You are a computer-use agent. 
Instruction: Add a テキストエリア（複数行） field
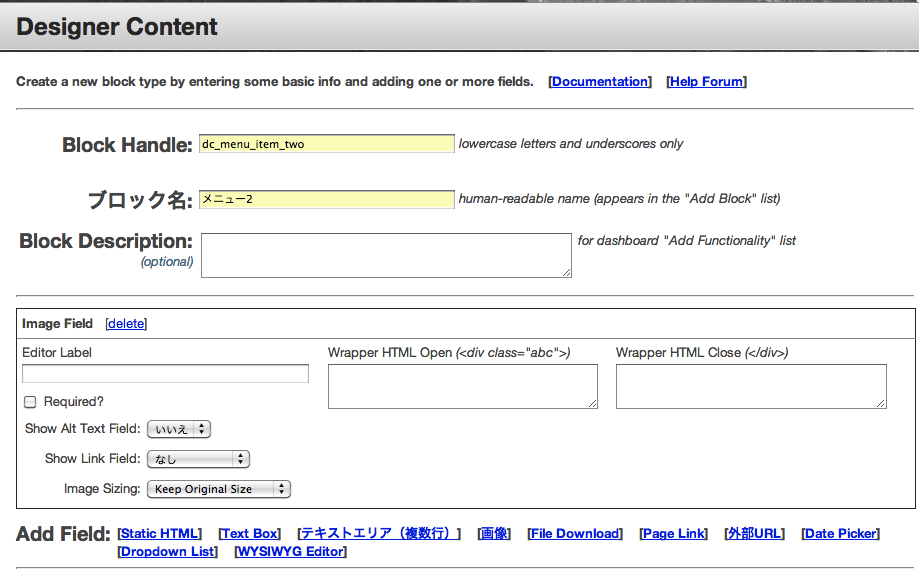(379, 533)
